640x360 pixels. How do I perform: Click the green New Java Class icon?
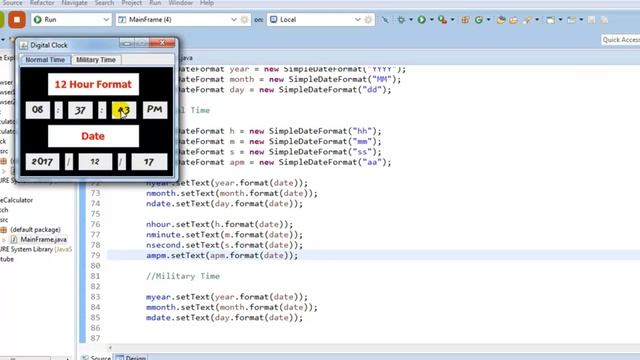click(x=479, y=20)
